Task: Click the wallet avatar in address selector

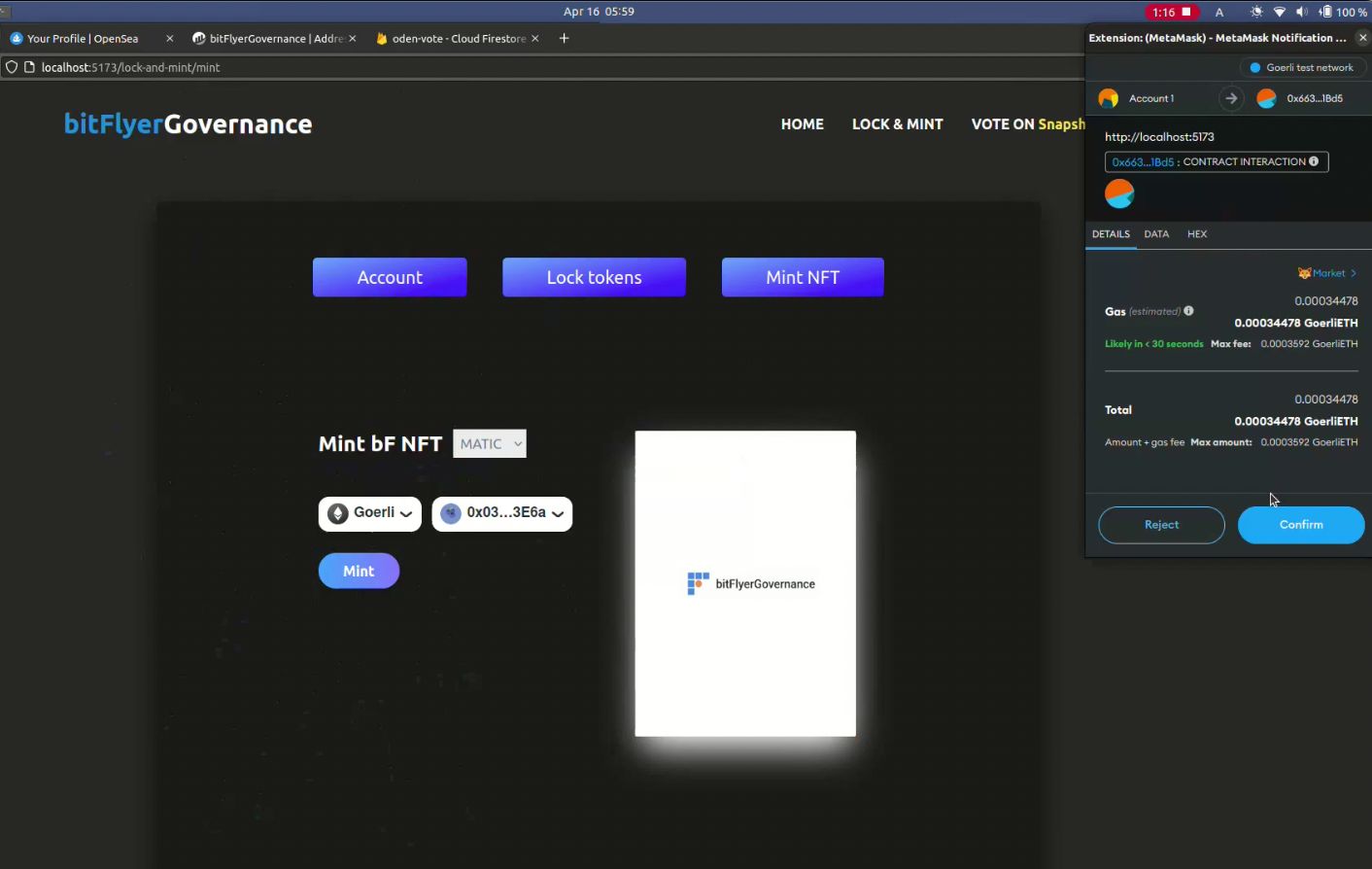Action: click(x=450, y=513)
